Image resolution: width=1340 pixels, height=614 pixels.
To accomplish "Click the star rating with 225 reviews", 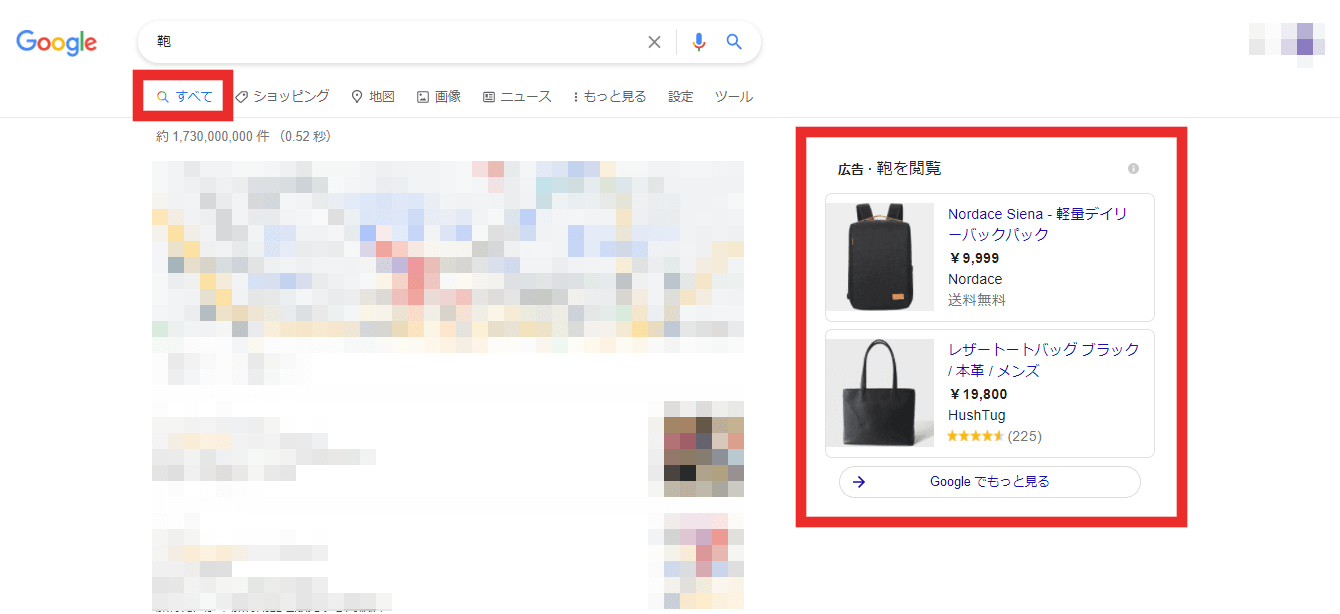I will pyautogui.click(x=995, y=436).
